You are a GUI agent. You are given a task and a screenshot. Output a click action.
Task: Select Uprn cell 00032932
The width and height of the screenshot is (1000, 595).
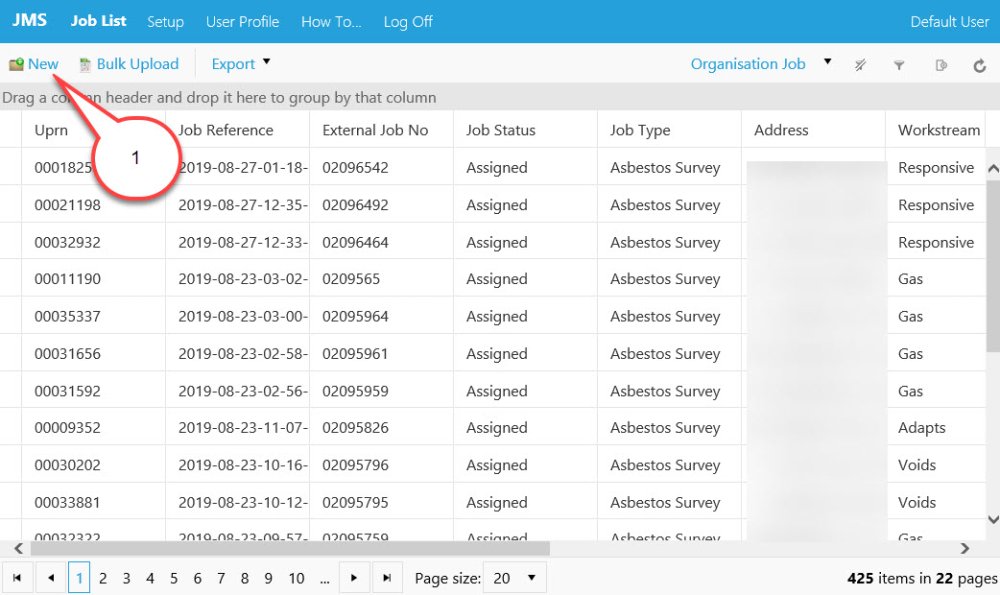68,242
